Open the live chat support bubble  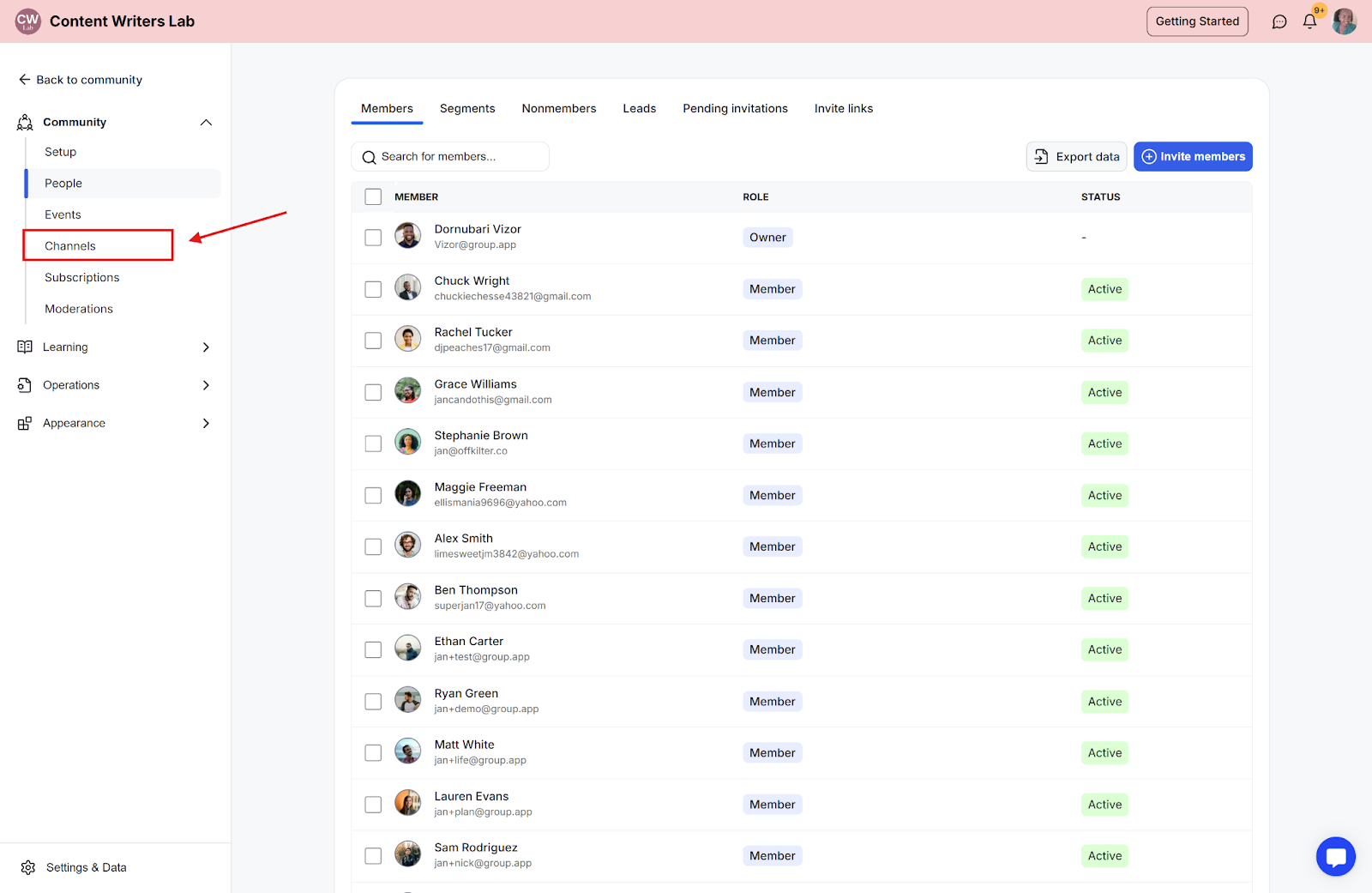point(1336,856)
